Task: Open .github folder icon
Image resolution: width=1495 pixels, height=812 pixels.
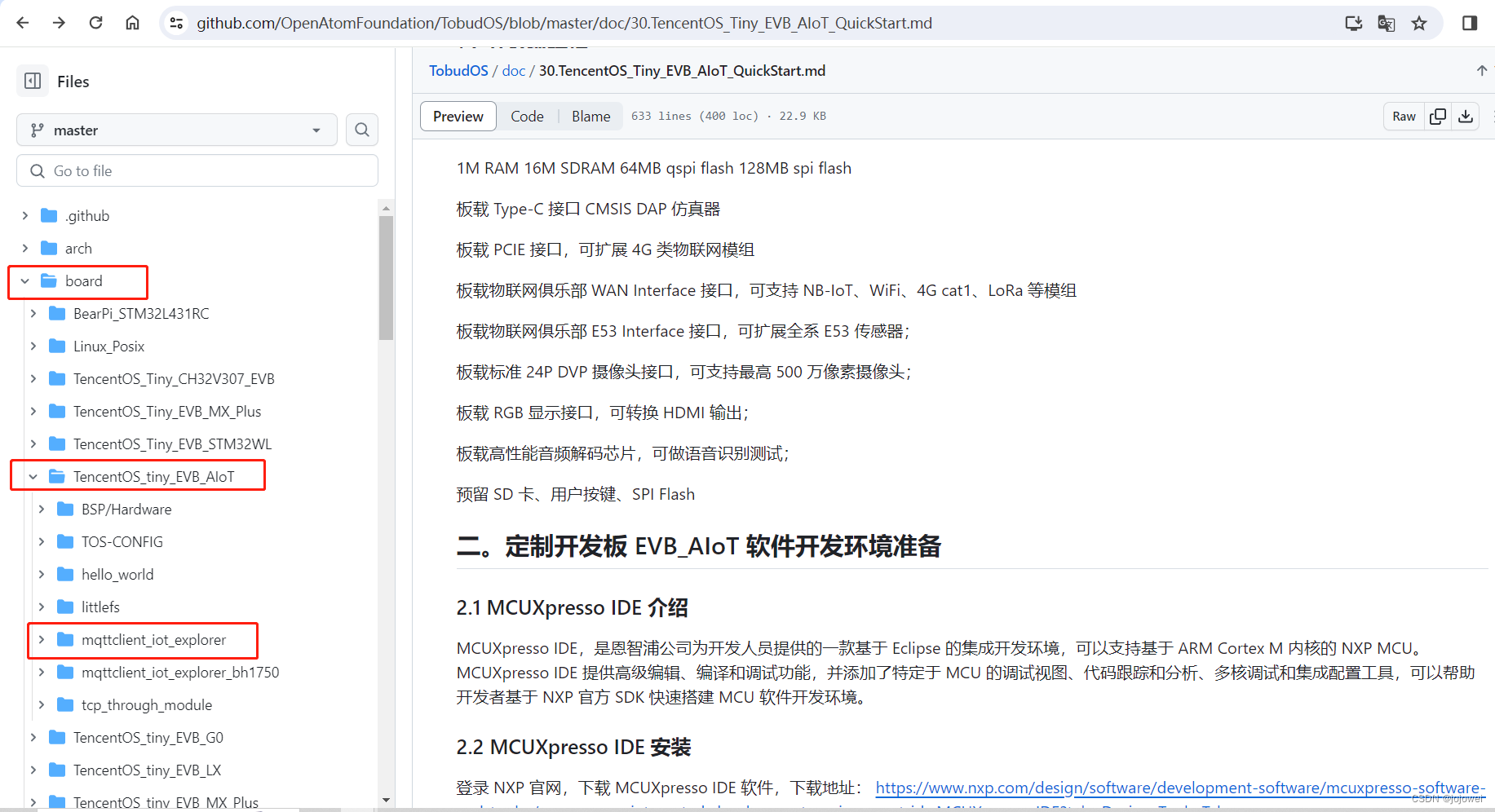Action: coord(49,215)
